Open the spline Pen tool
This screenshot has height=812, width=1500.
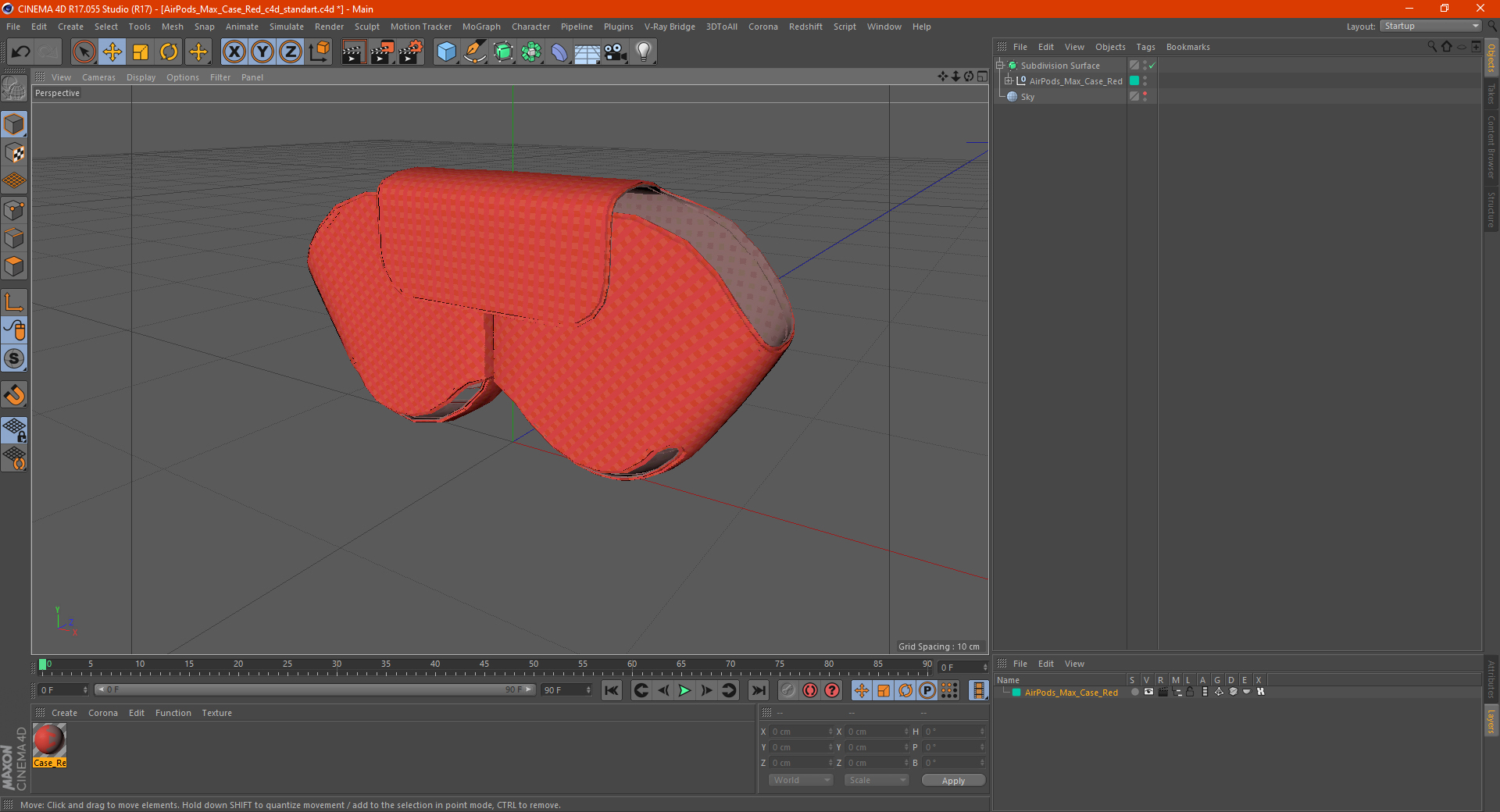(475, 52)
